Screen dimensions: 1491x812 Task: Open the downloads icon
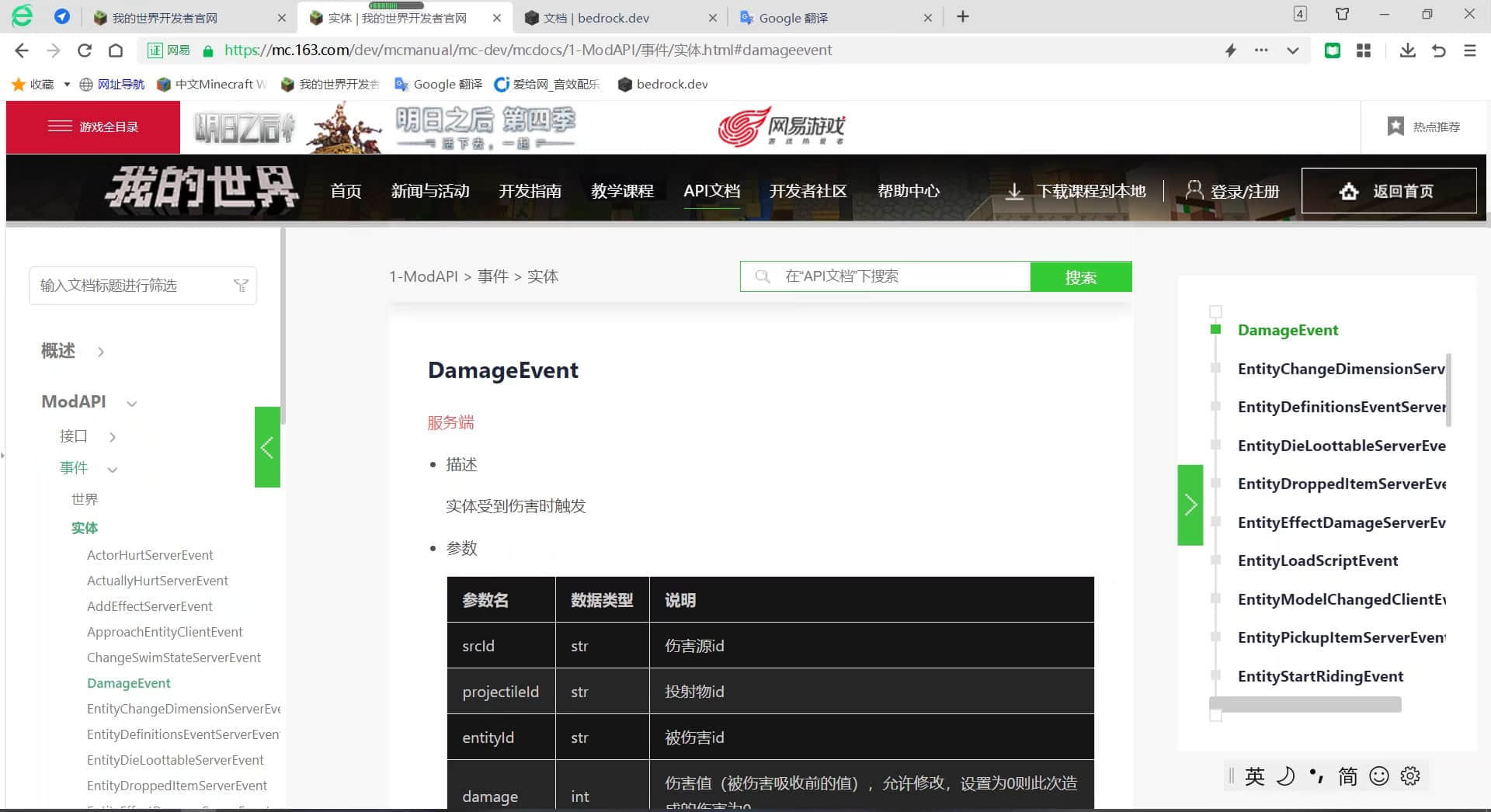pyautogui.click(x=1407, y=50)
